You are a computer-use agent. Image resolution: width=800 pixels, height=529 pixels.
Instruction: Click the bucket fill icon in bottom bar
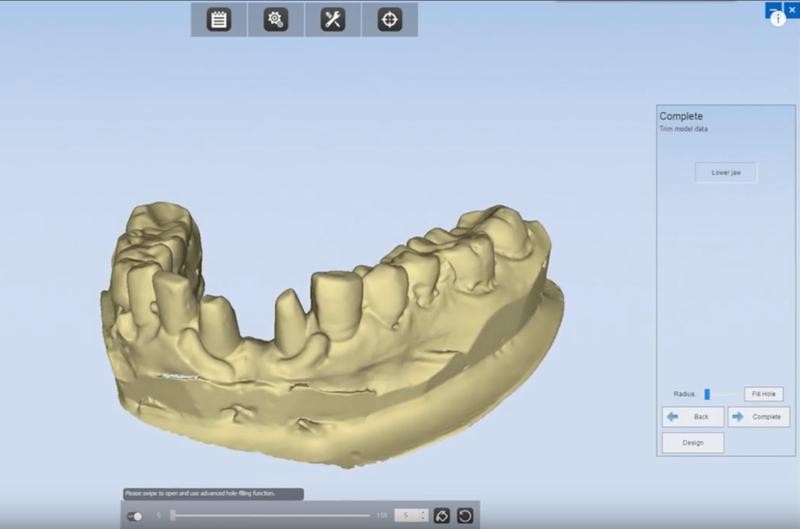(x=442, y=516)
